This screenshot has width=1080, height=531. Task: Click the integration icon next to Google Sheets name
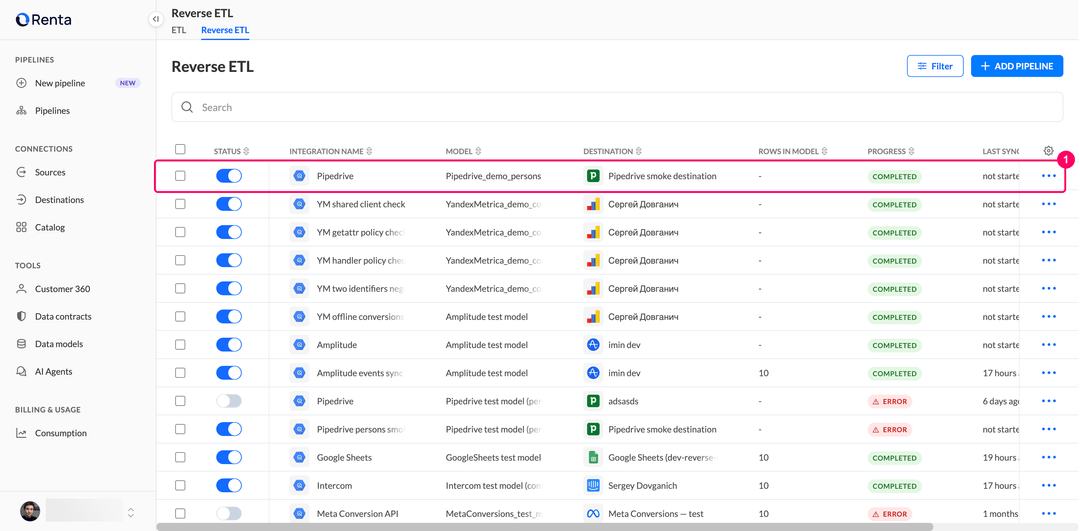(300, 457)
